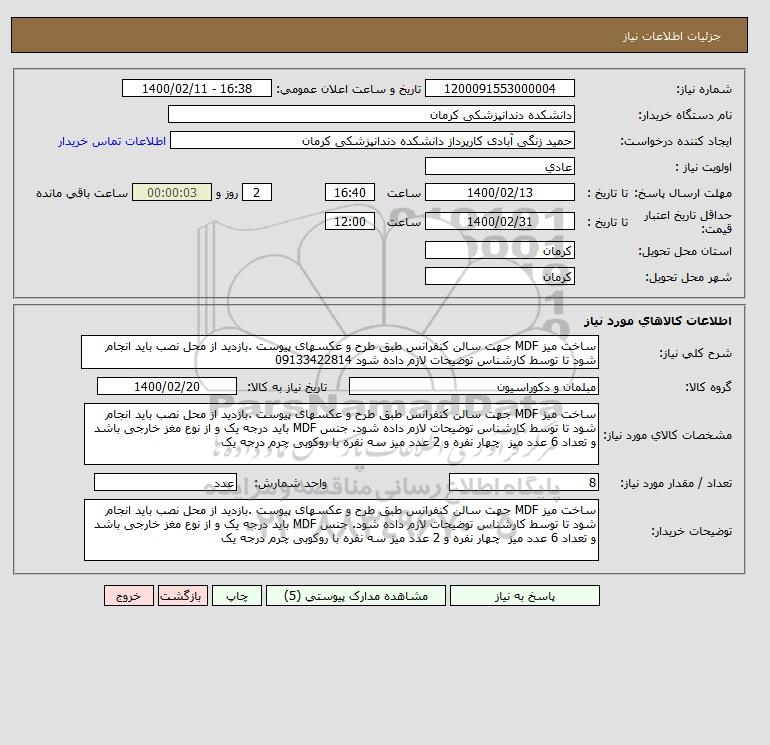
Task: Click the خروج exit button
Action: 129,595
